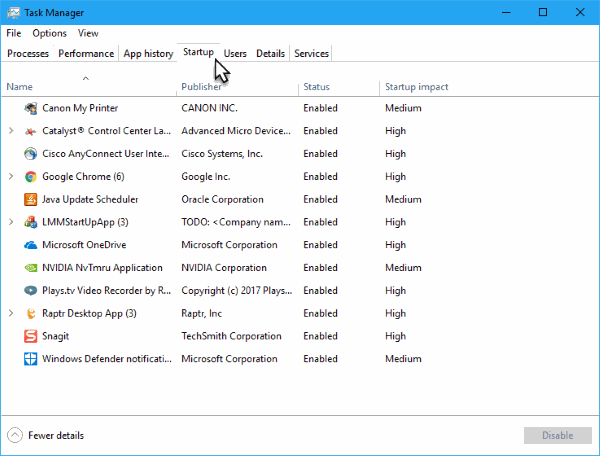Select the Java Update Scheduler name
The image size is (600, 456).
tap(90, 199)
